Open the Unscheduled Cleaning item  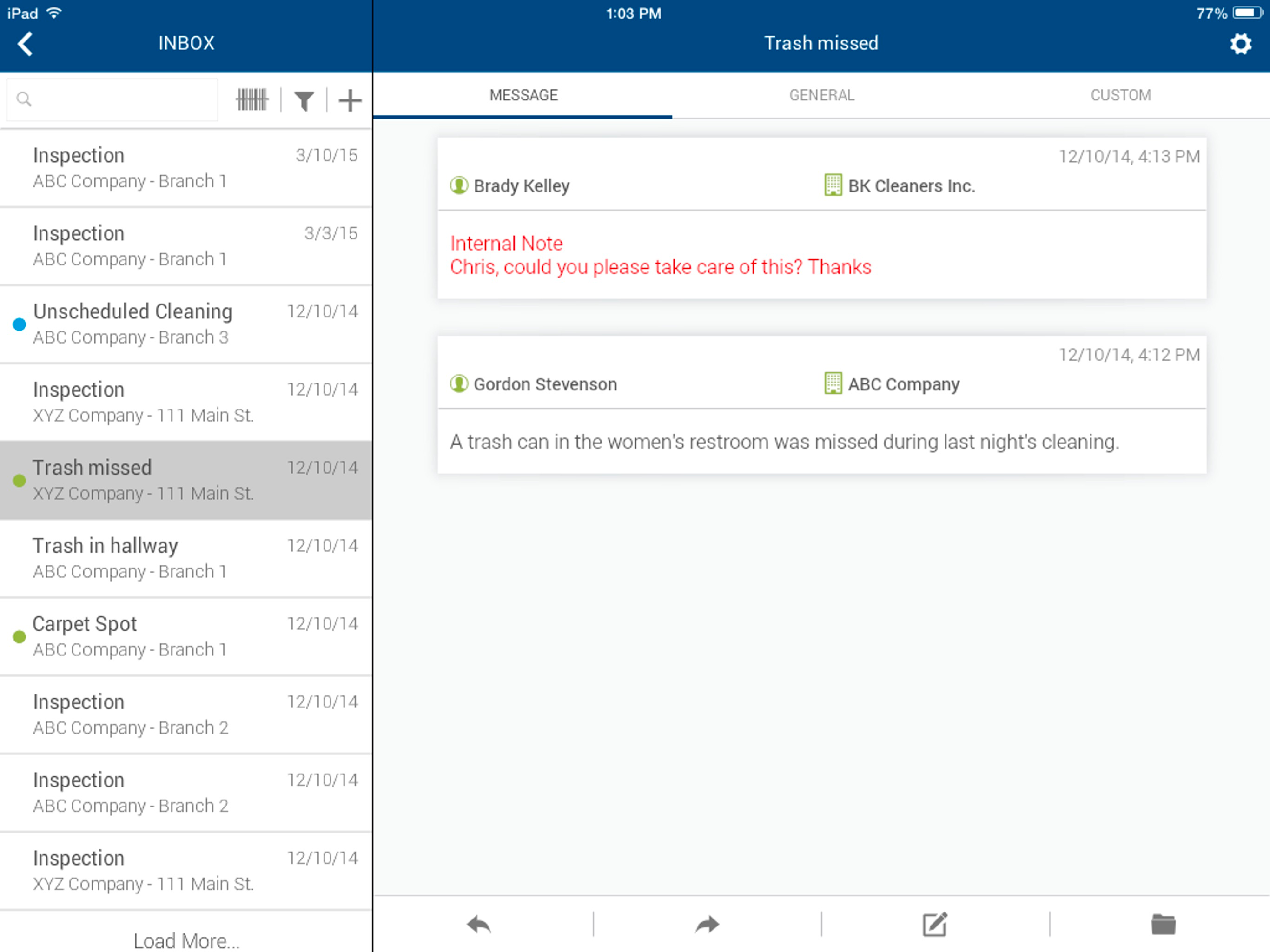(x=186, y=324)
